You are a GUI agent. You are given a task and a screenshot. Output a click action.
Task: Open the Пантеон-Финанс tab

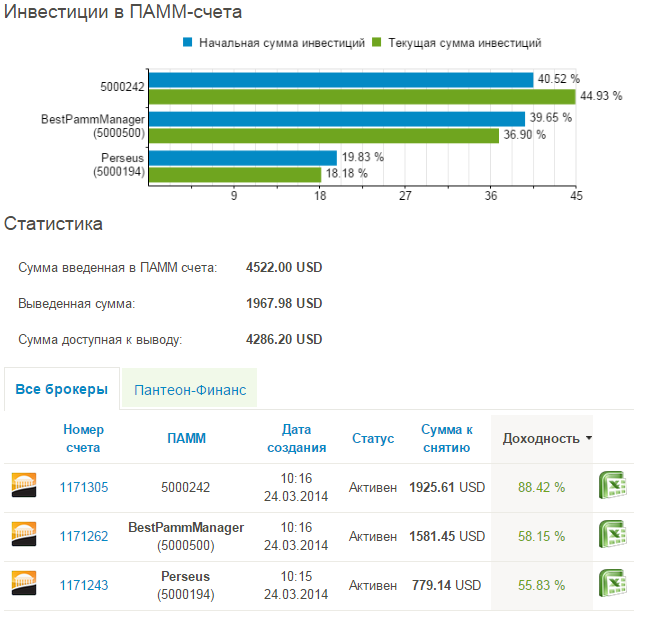click(x=190, y=390)
